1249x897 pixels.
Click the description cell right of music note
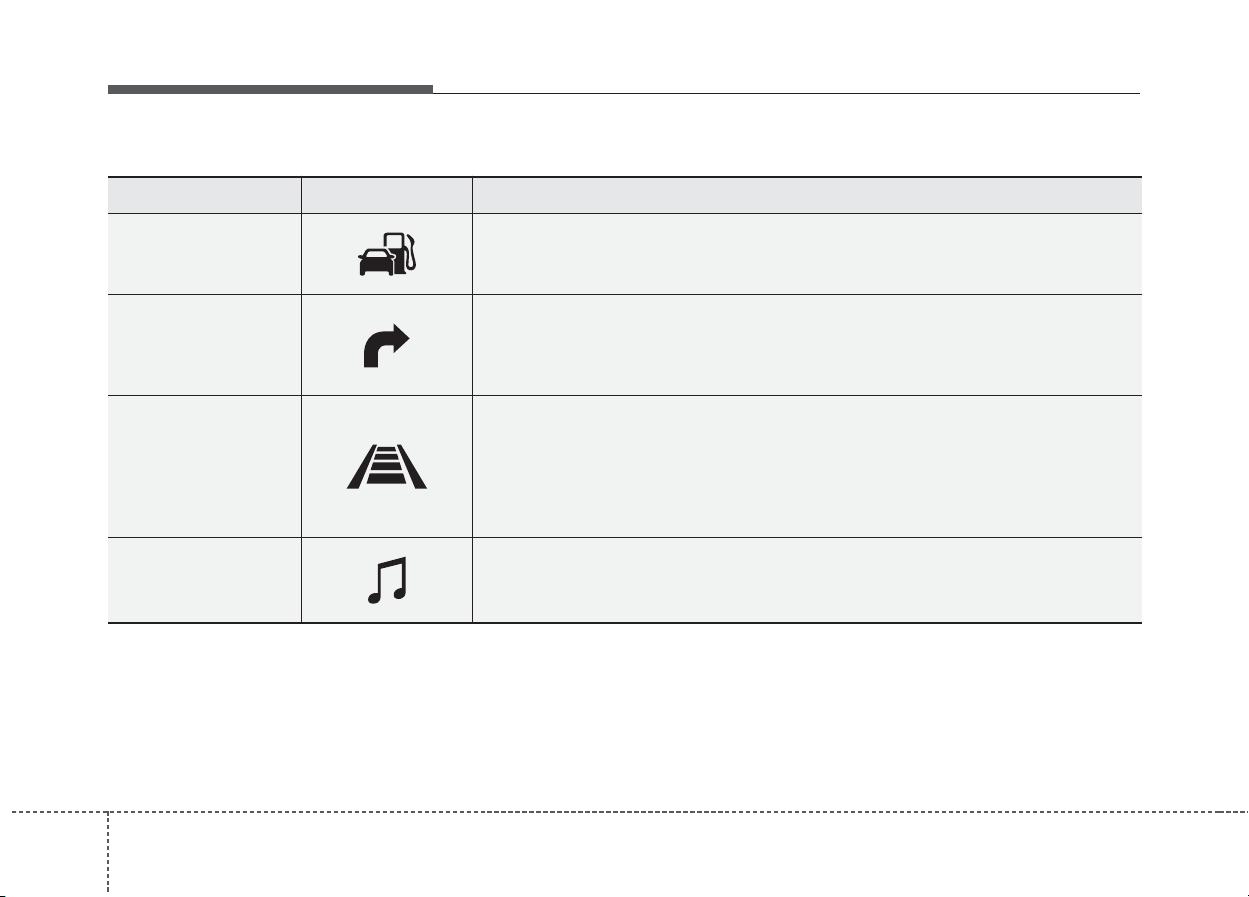(807, 581)
